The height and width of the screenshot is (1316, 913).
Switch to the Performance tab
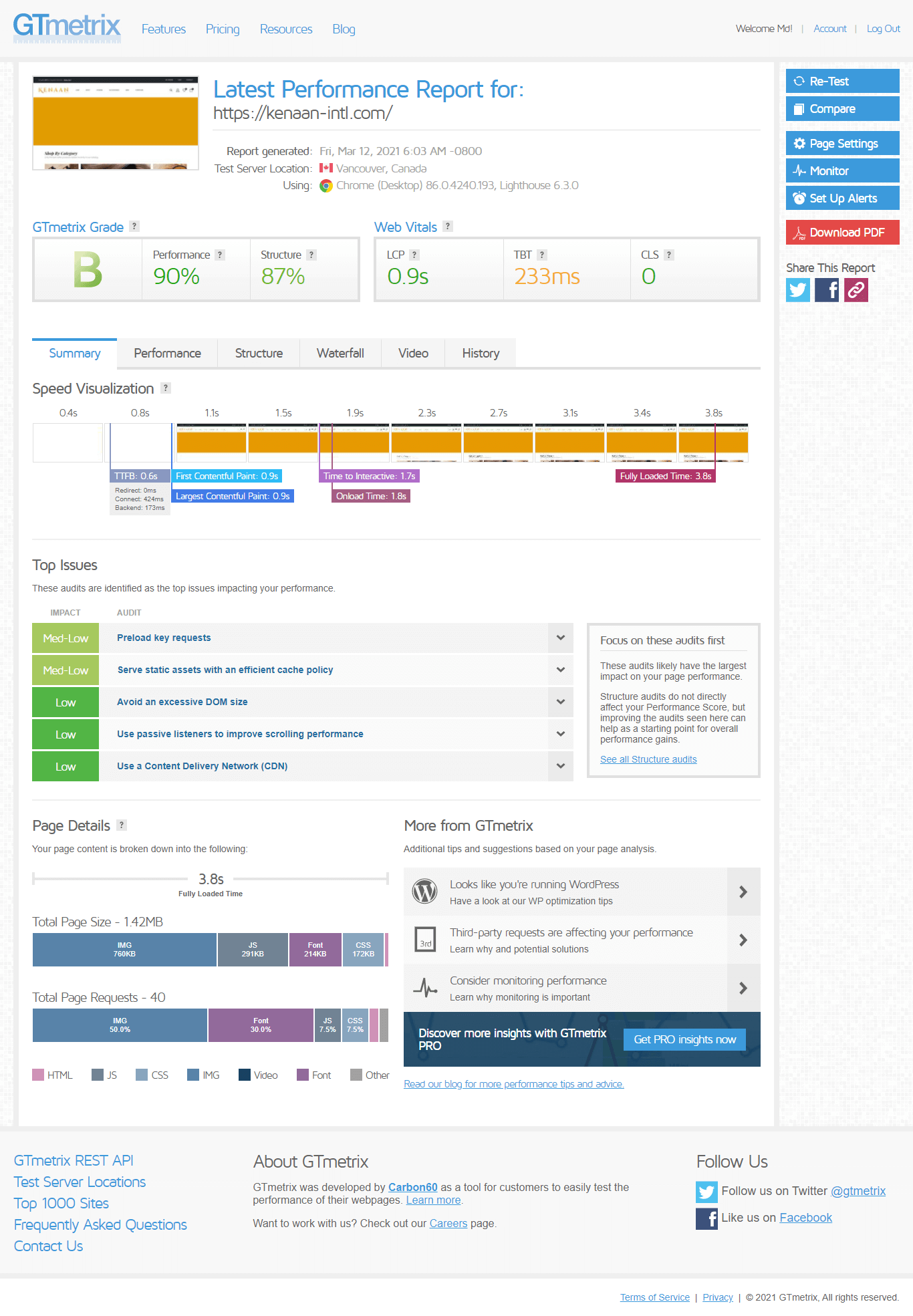click(167, 353)
